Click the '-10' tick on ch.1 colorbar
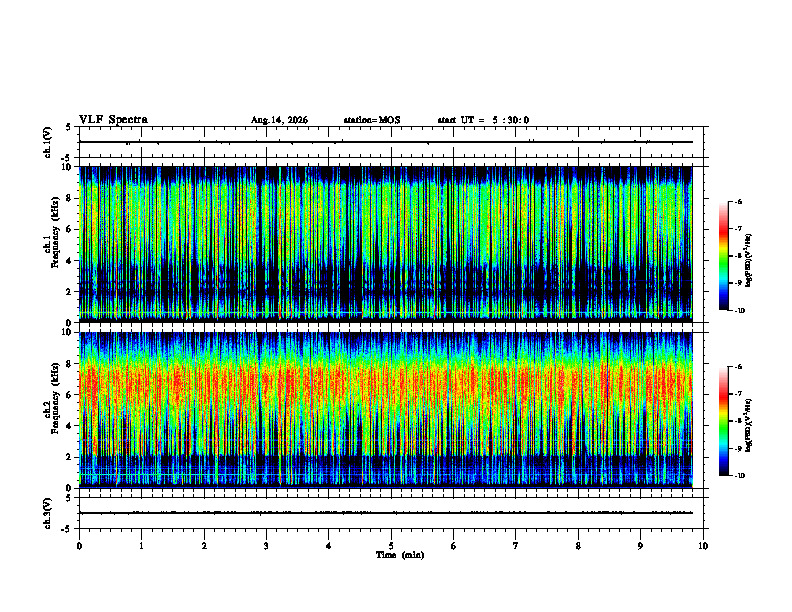Image resolution: width=792 pixels, height=612 pixels. click(738, 311)
